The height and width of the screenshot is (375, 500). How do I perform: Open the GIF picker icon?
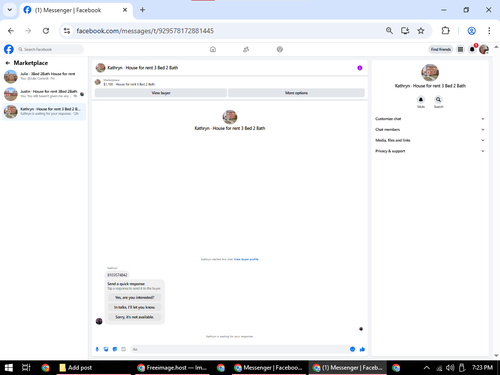pos(123,349)
